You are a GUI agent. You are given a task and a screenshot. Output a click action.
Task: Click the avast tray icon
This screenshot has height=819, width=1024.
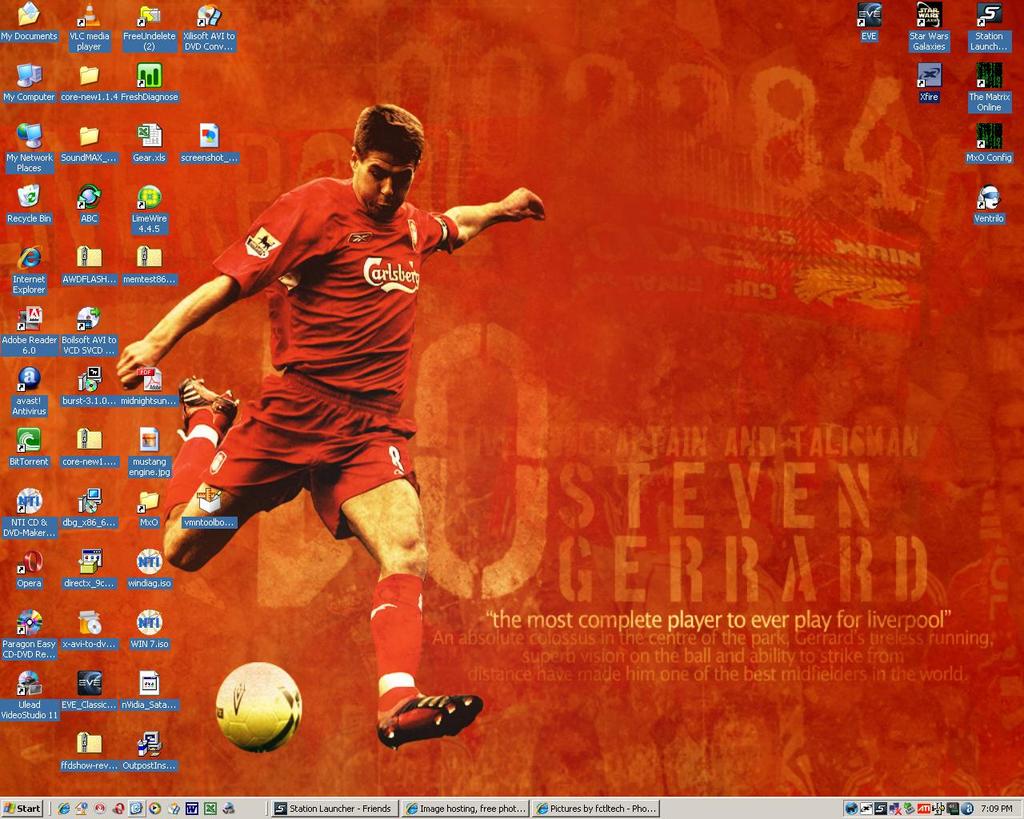tap(967, 809)
